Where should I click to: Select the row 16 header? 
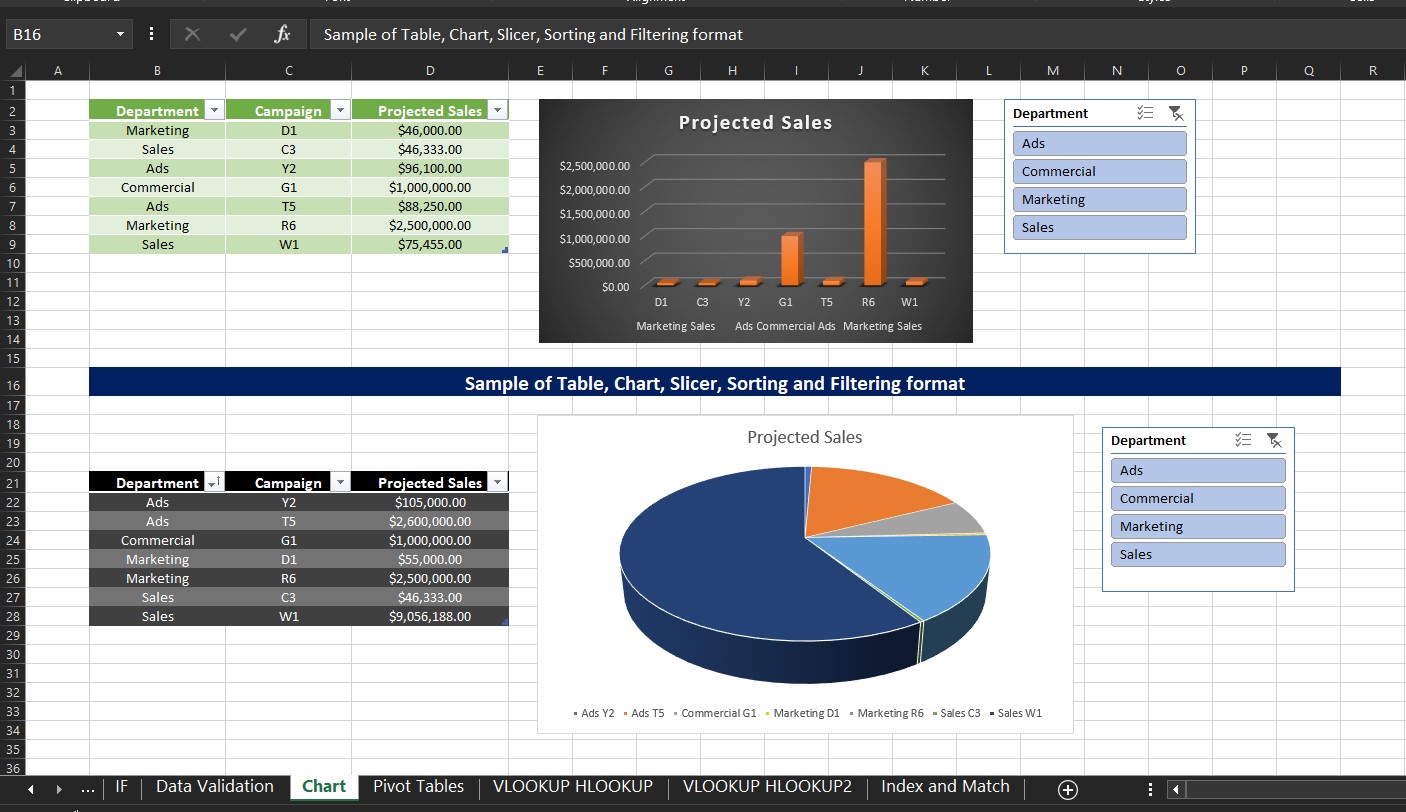coord(14,385)
